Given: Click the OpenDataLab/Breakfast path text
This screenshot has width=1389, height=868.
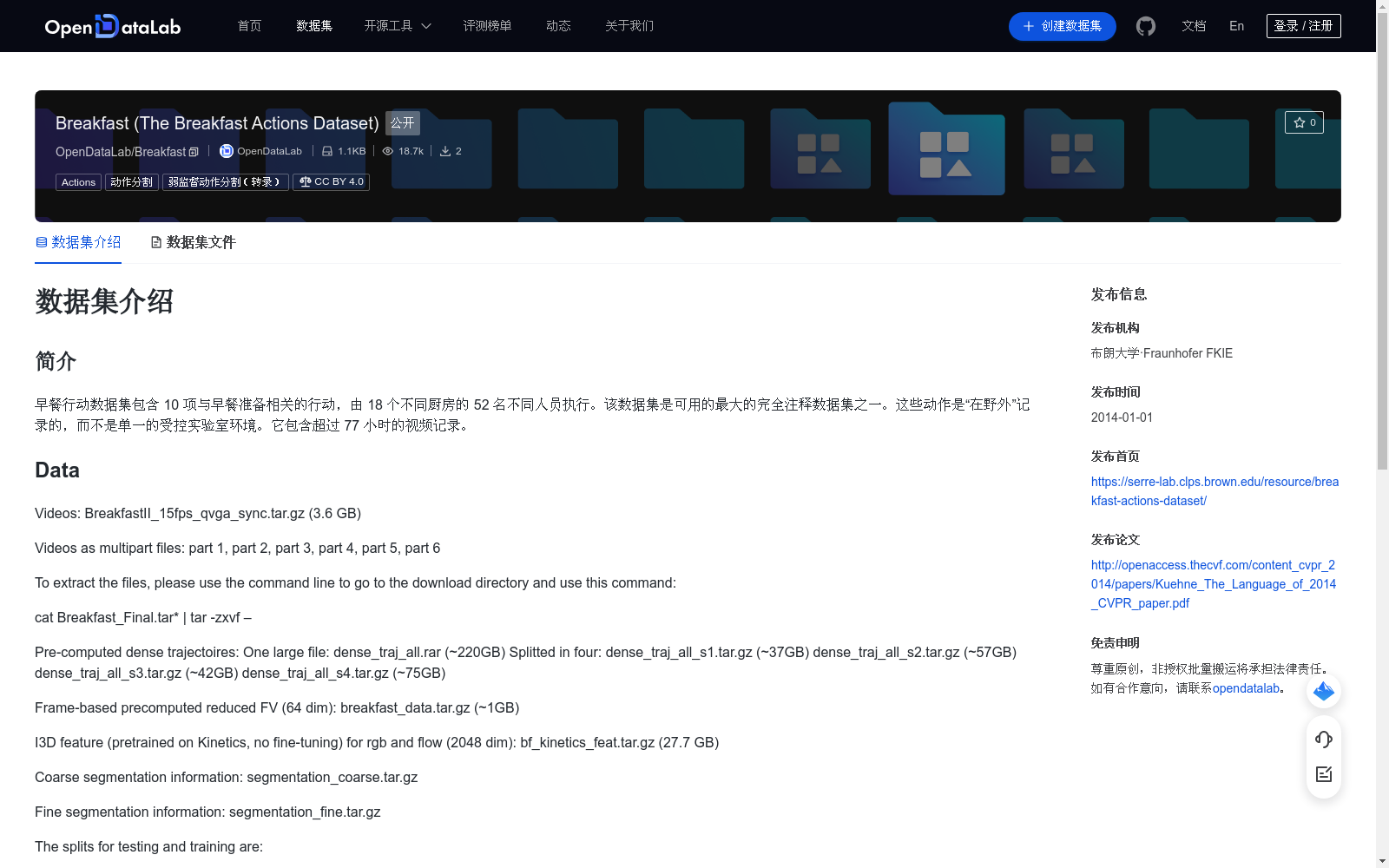Looking at the screenshot, I should tap(121, 152).
